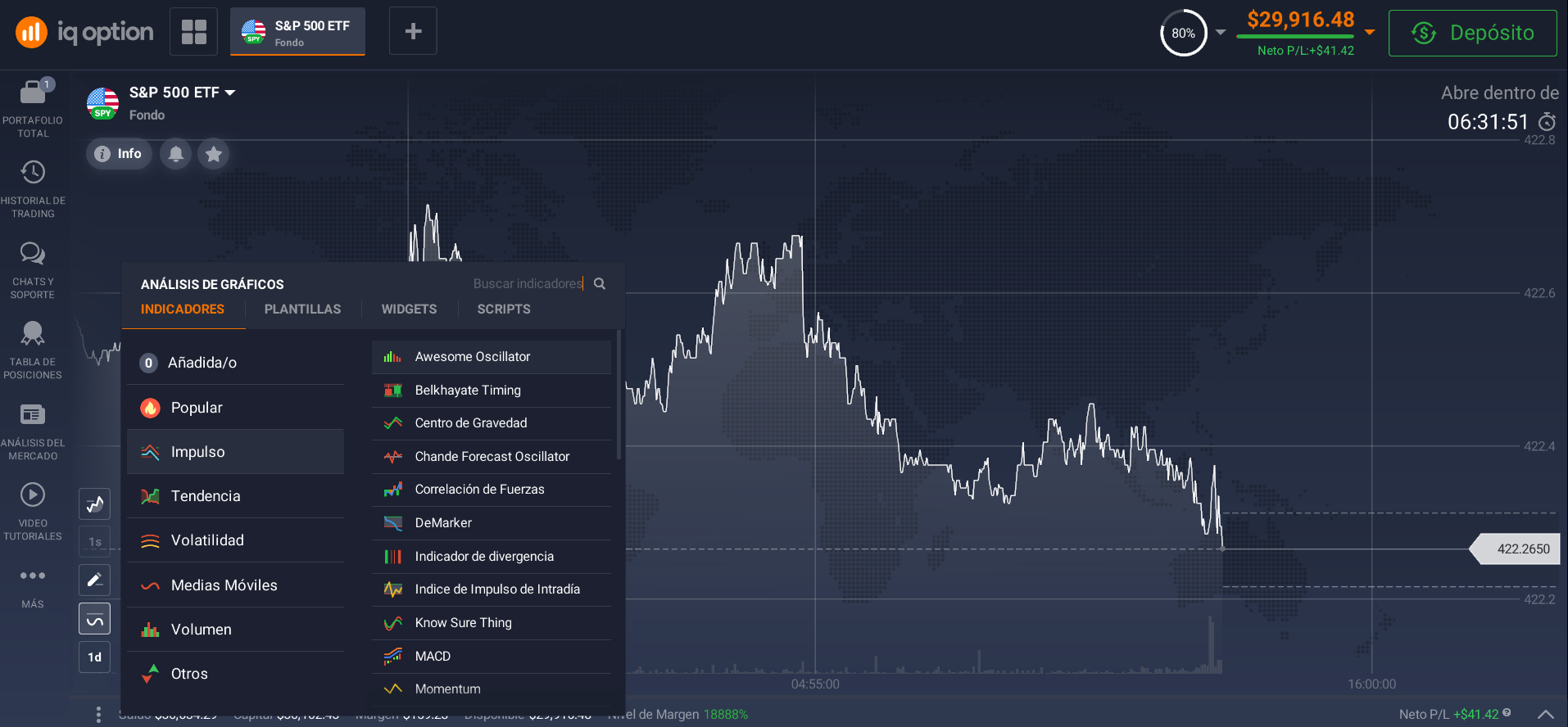Click the 80% margin circle indicator
This screenshot has width=1568, height=727.
1183,33
